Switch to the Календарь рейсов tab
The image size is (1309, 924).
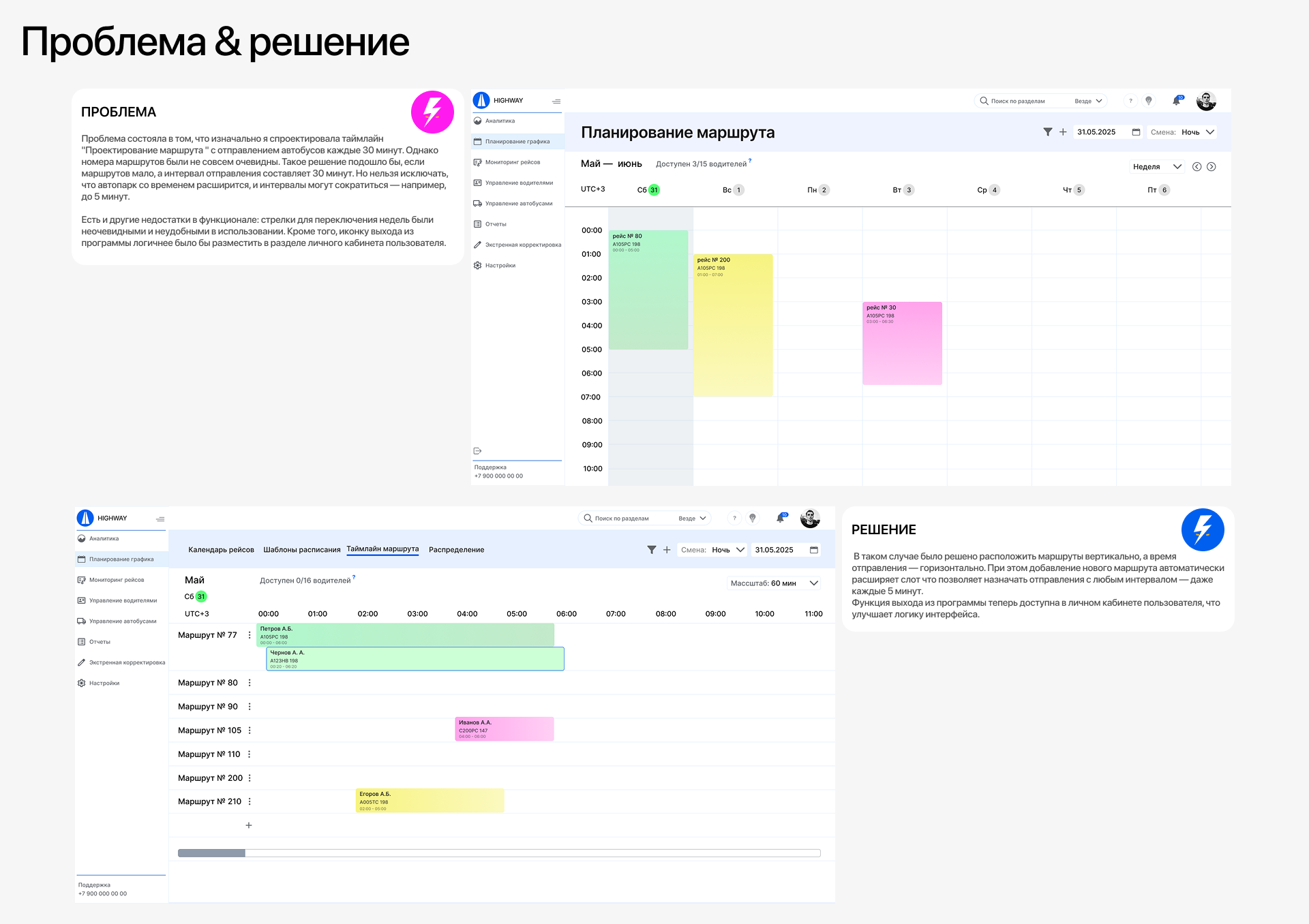pos(221,549)
